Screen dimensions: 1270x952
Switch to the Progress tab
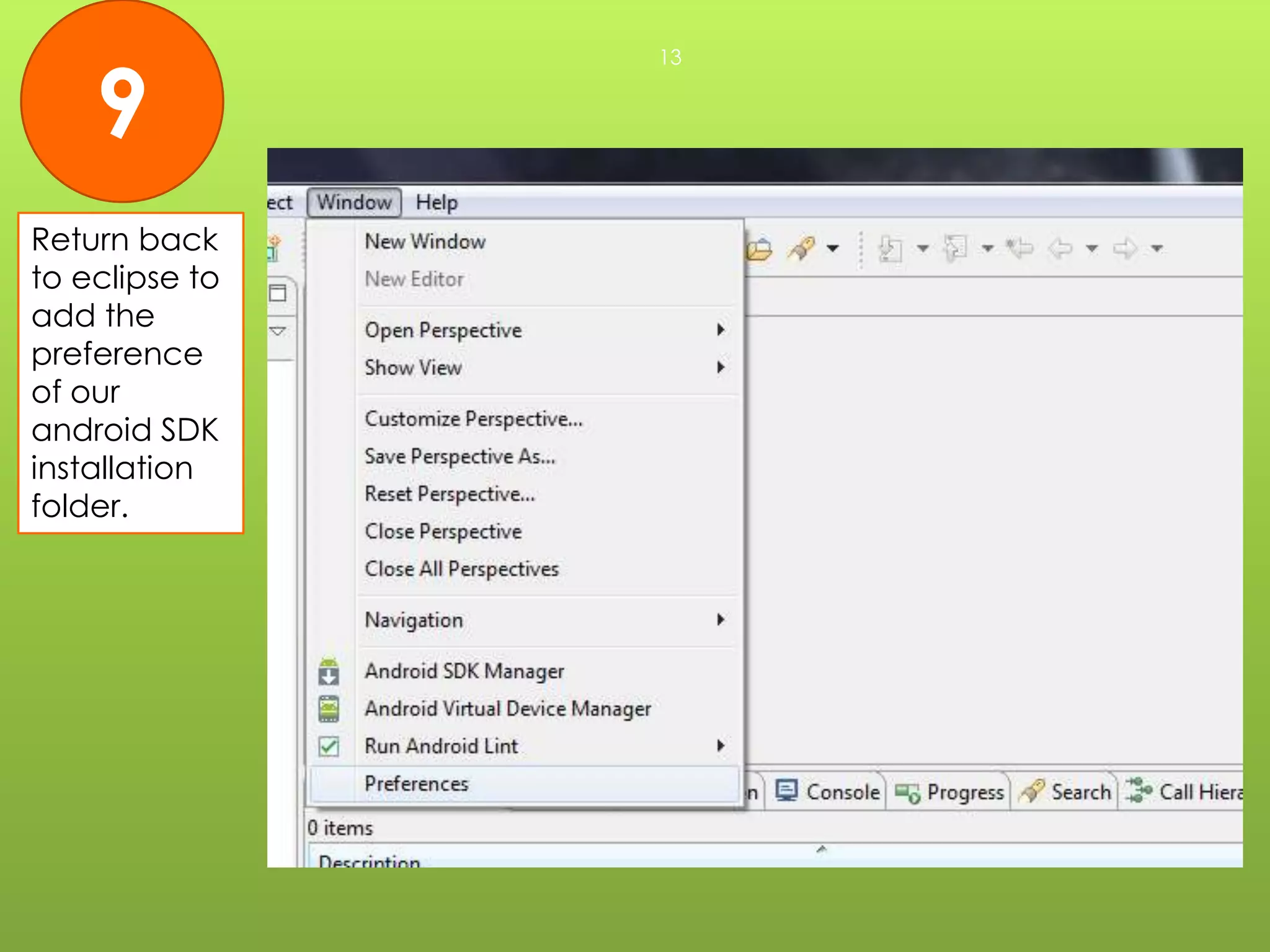(x=949, y=792)
